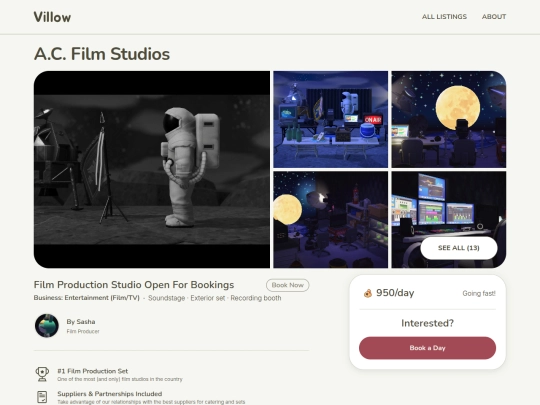Click the small Book Now button
The image size is (540, 405).
288,285
